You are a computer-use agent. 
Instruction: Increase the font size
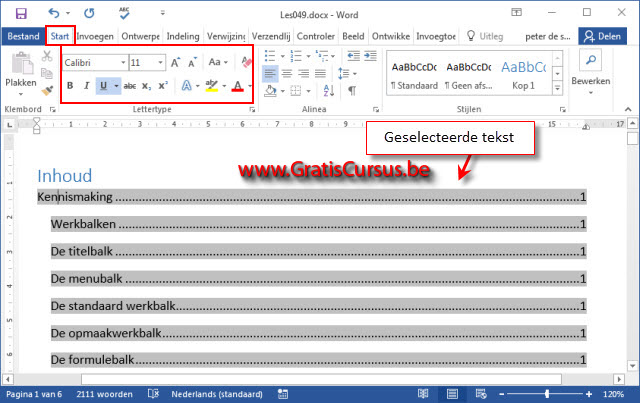pyautogui.click(x=175, y=62)
